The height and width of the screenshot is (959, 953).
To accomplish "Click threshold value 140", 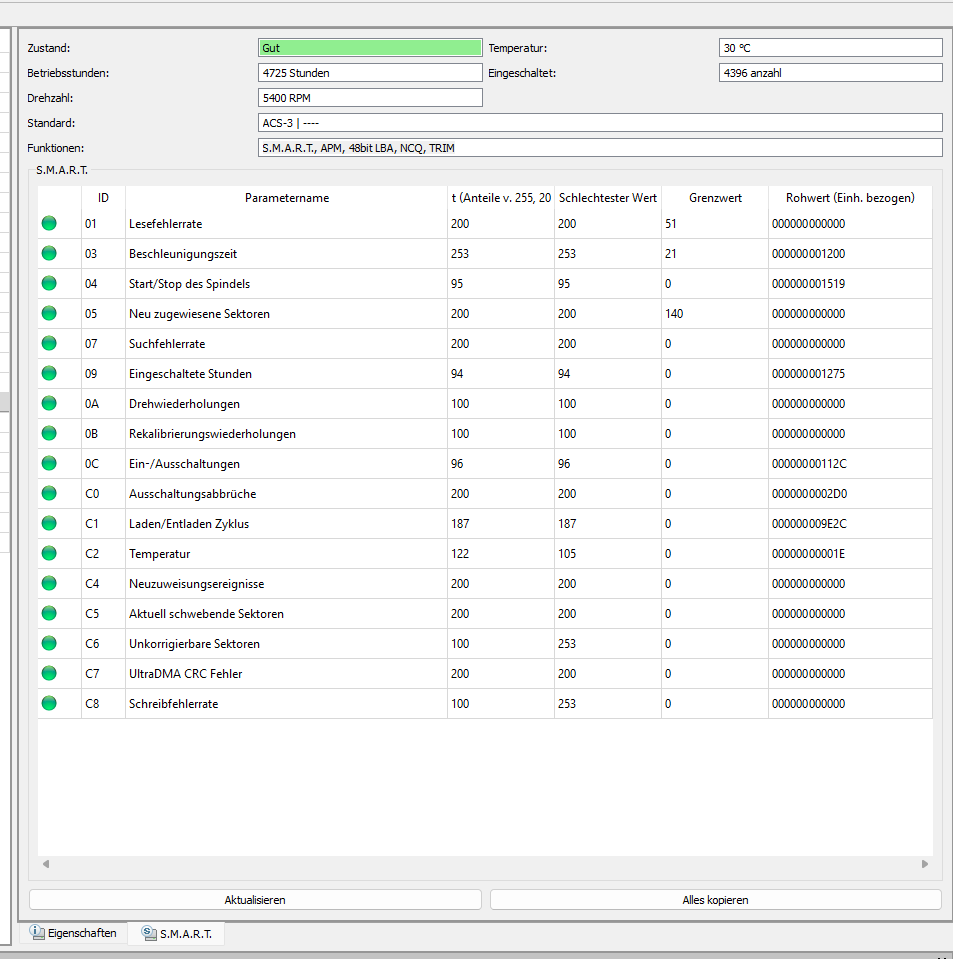I will click(674, 314).
